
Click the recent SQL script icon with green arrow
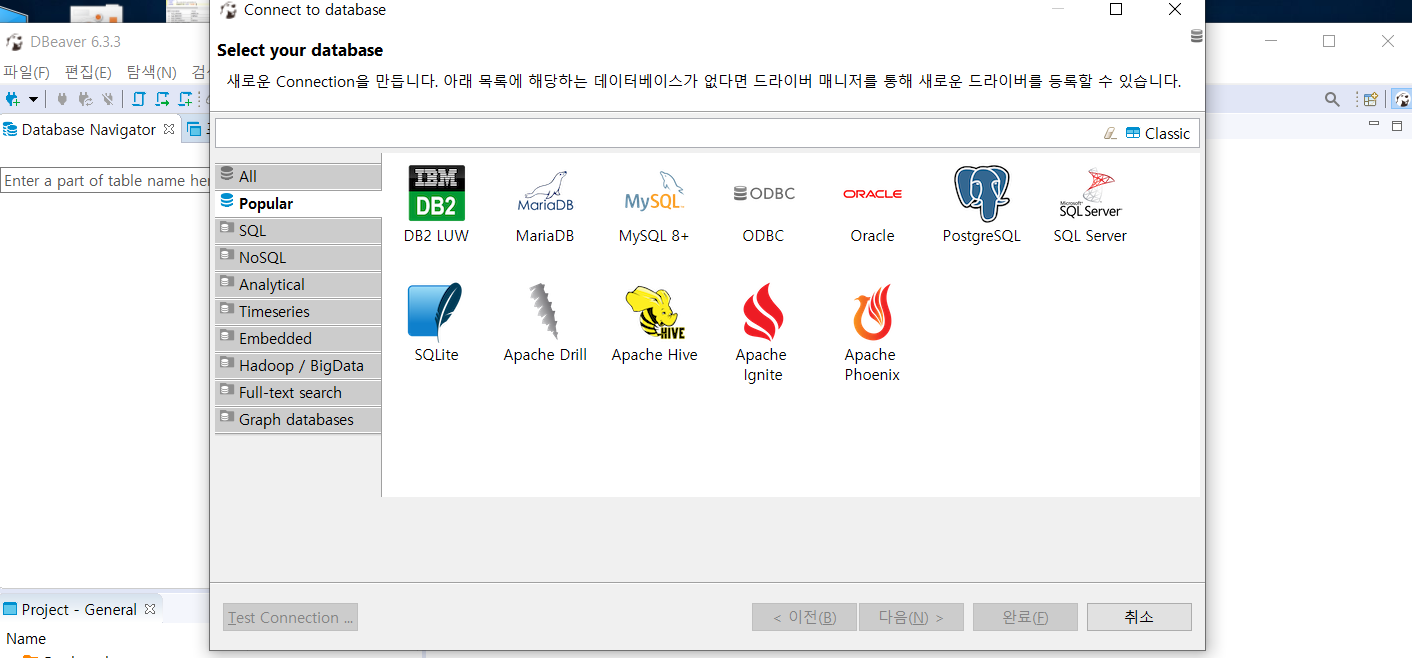point(162,99)
